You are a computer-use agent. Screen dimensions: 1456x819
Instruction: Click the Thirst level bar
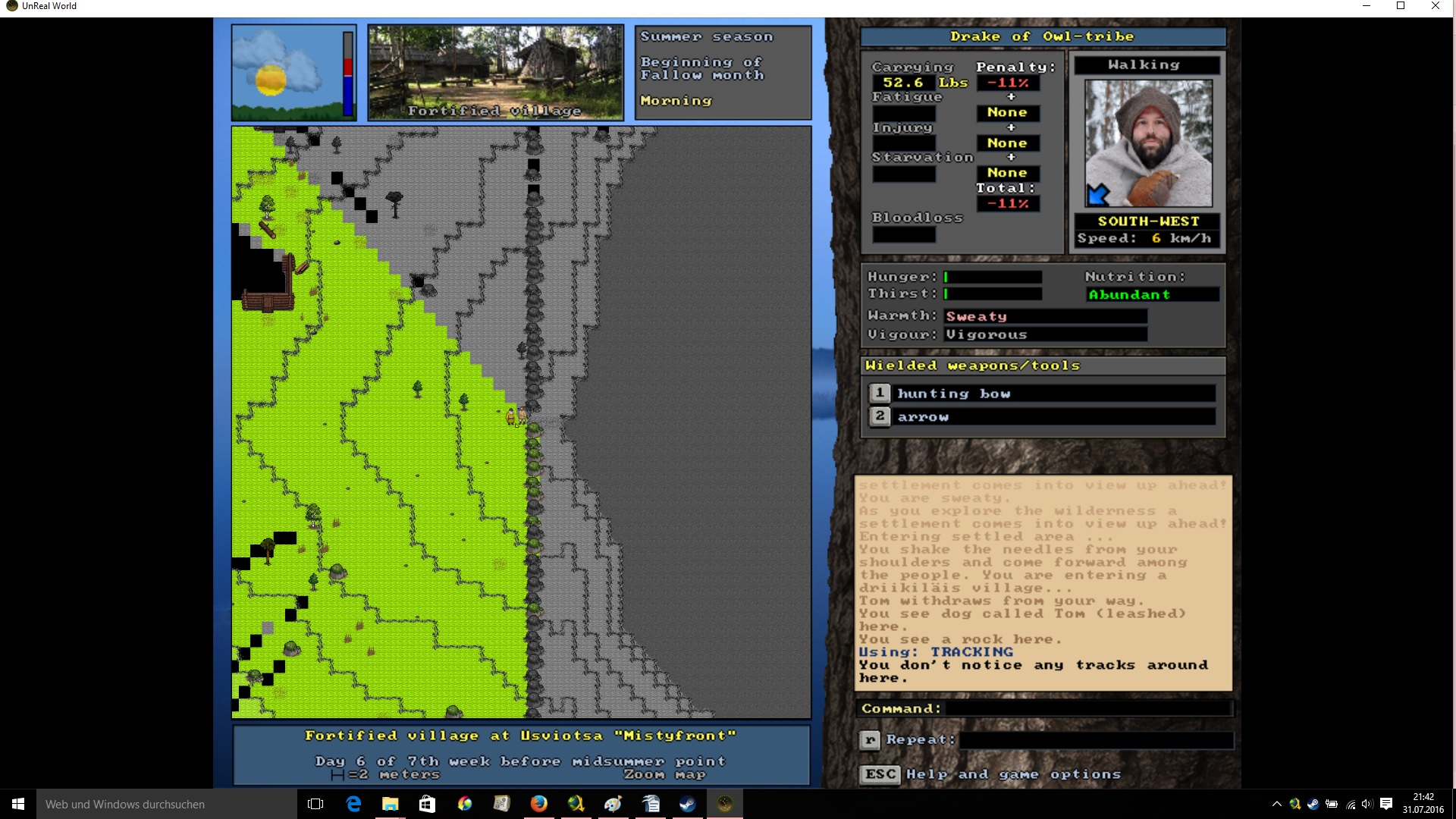point(993,294)
